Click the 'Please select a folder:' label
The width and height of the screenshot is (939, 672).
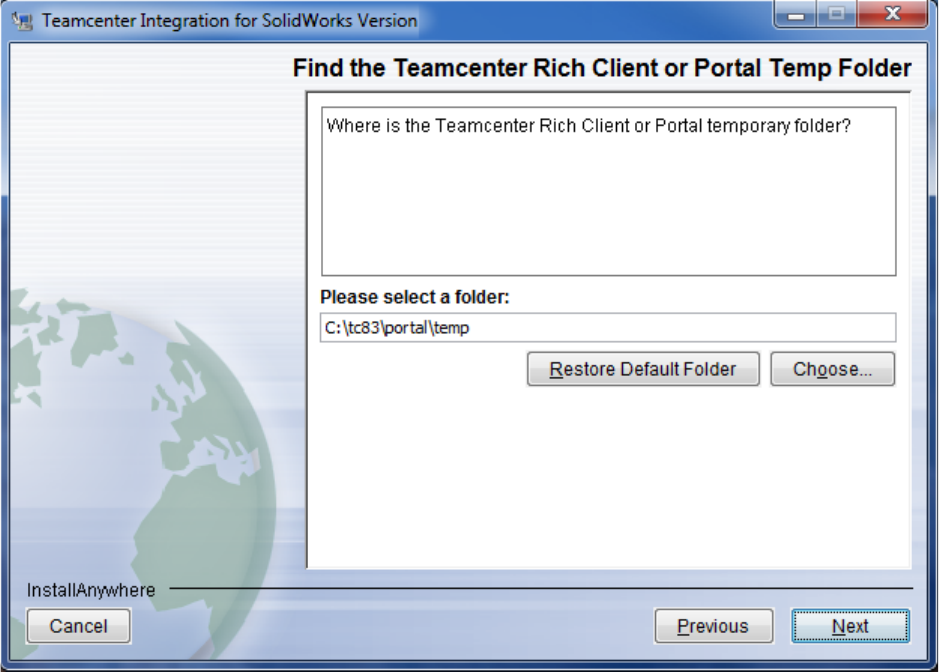414,297
